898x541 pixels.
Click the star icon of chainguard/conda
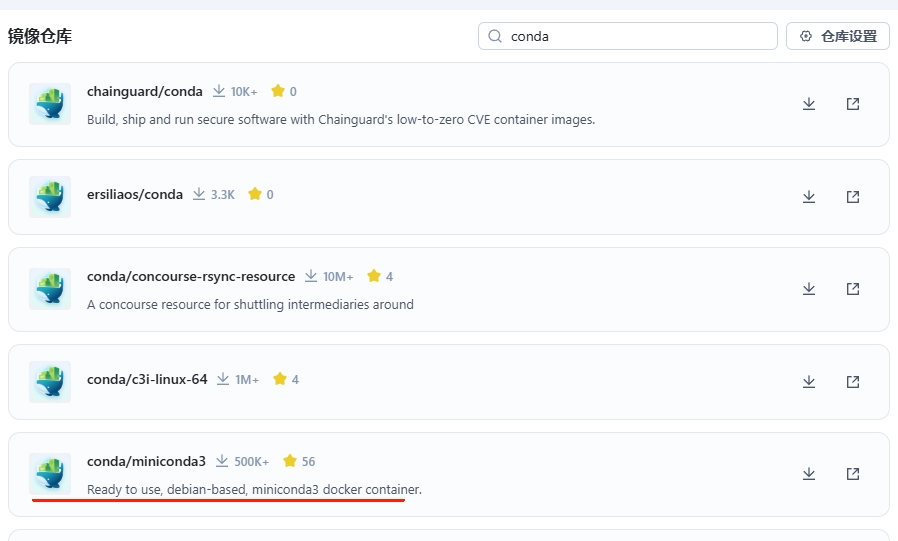[x=278, y=91]
